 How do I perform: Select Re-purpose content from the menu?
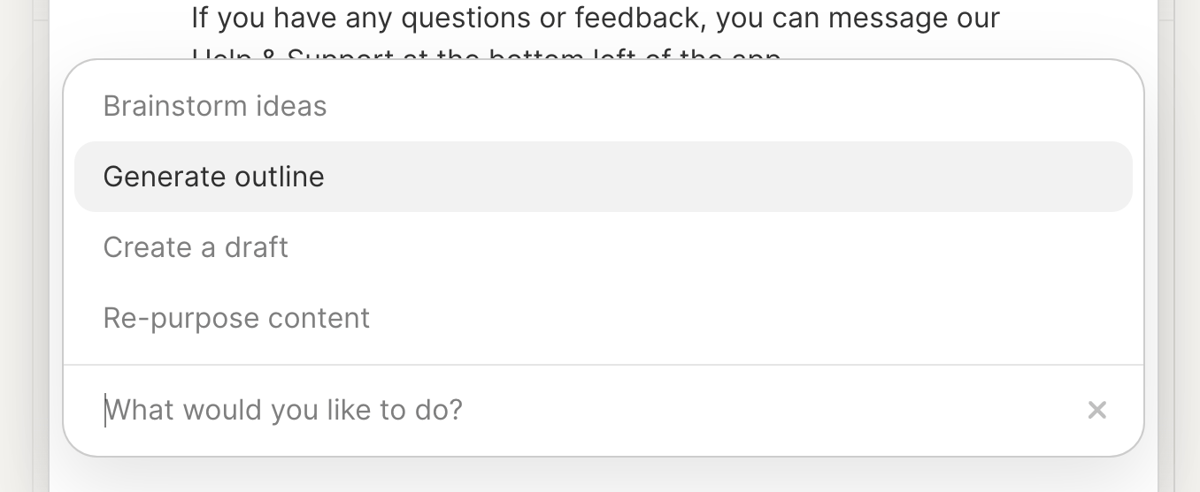coord(236,318)
